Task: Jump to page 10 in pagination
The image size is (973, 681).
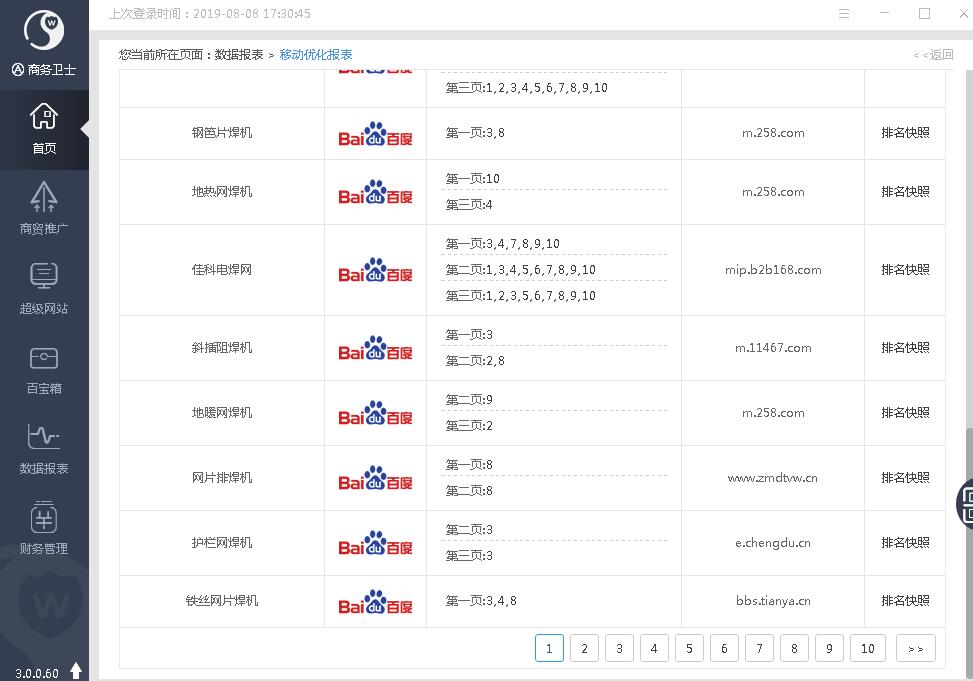Action: [x=868, y=648]
